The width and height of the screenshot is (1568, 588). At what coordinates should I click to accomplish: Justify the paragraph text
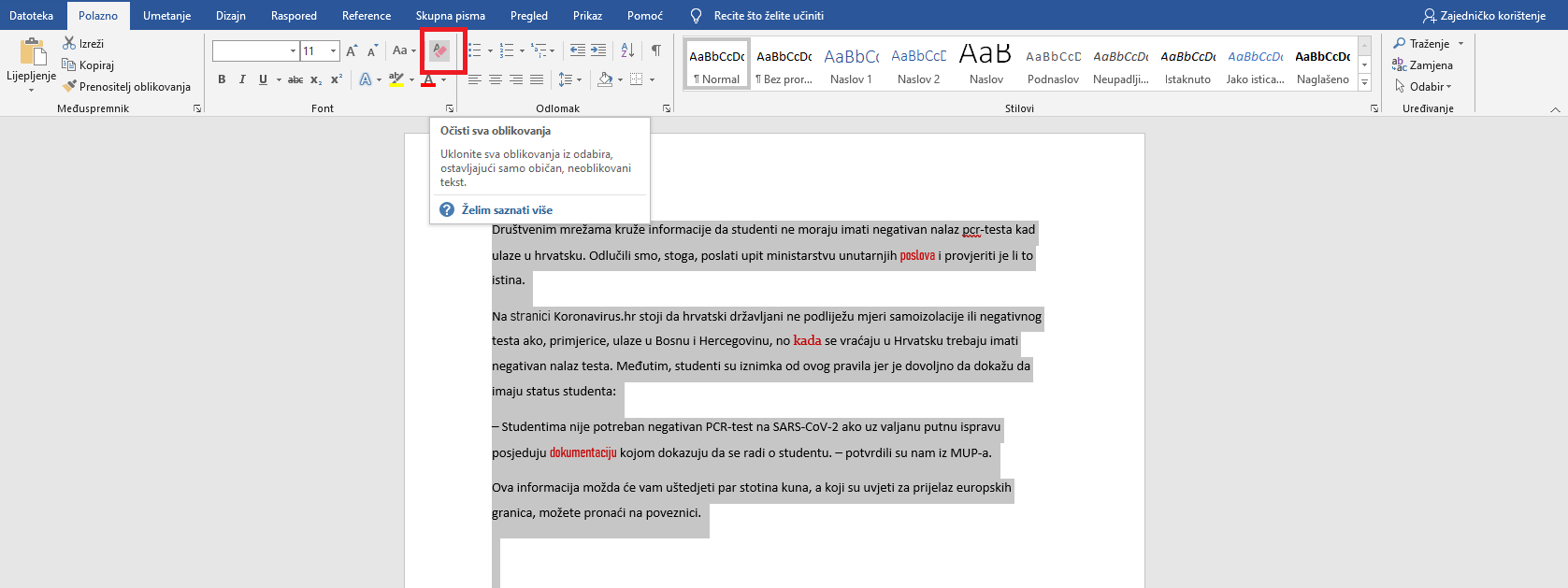537,79
